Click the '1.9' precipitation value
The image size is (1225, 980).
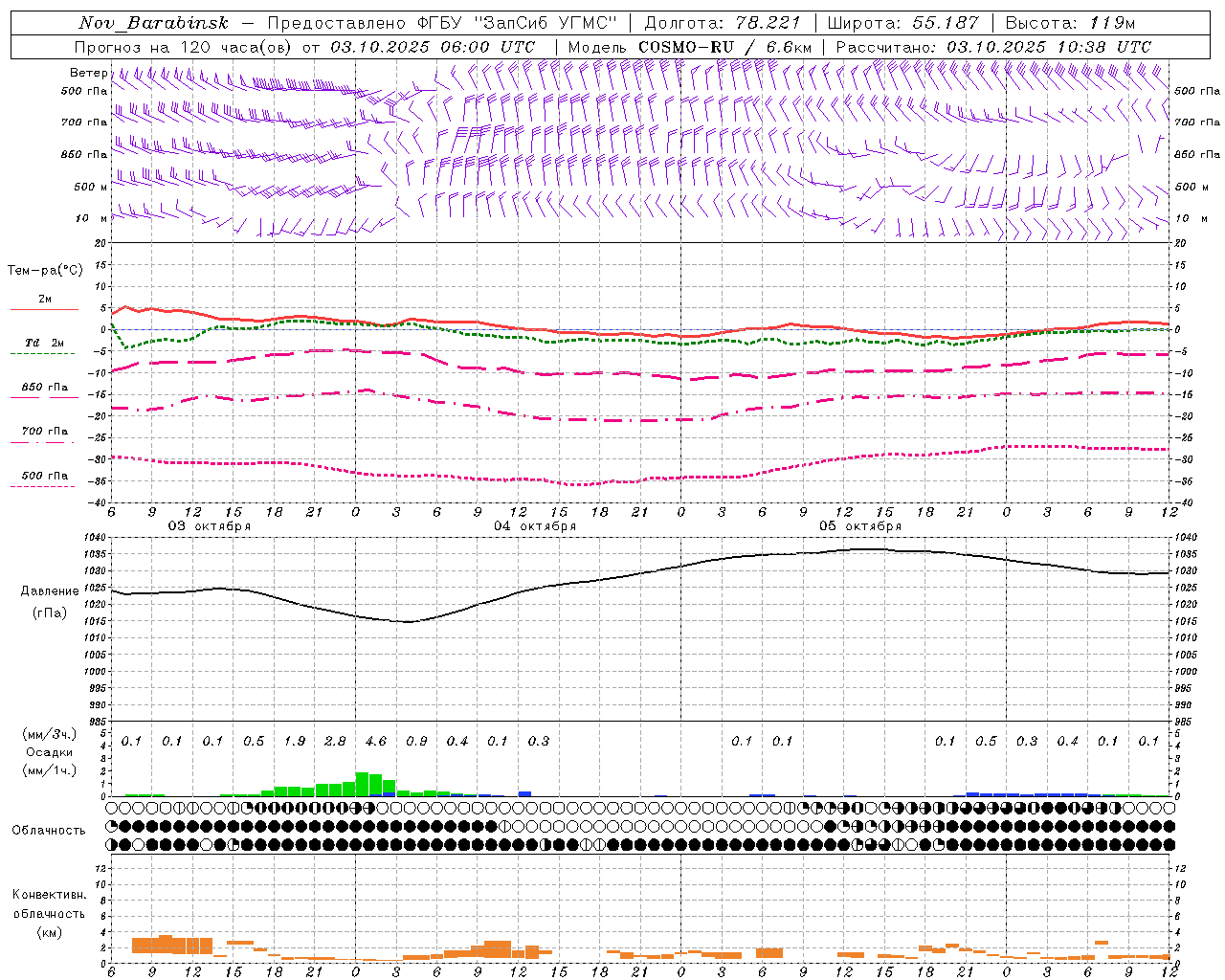pos(295,742)
